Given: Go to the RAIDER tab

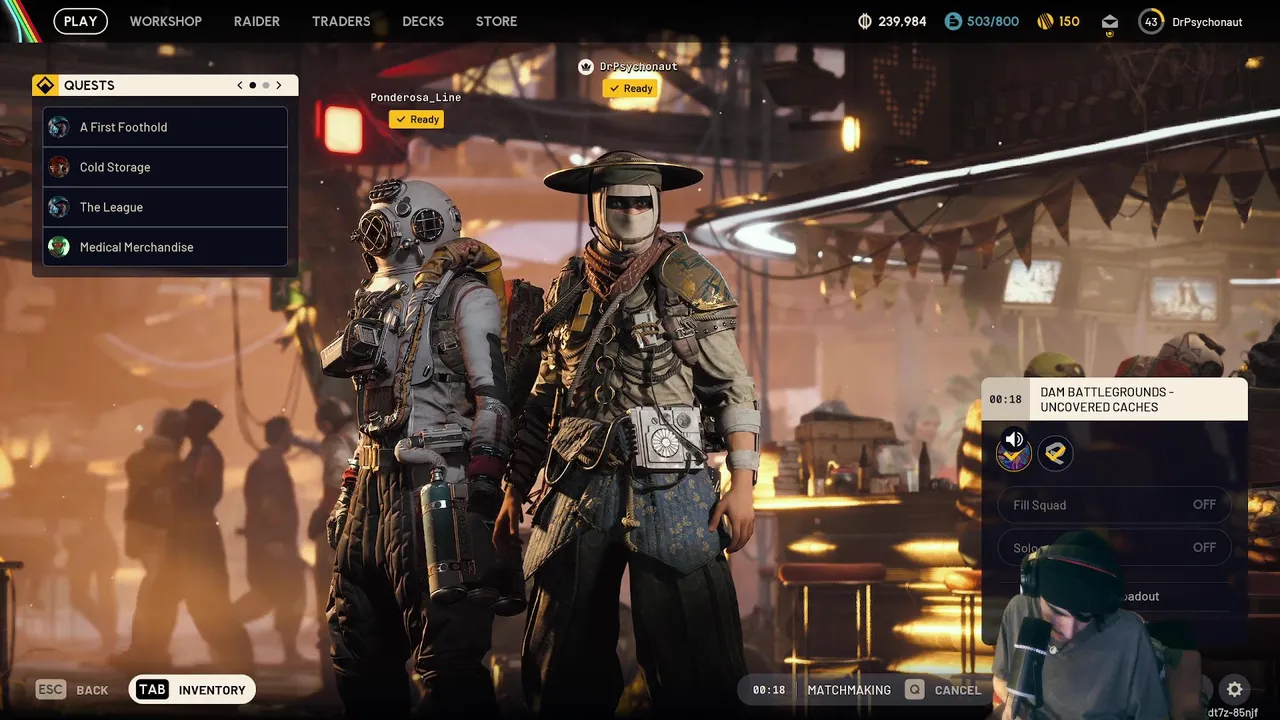Looking at the screenshot, I should 257,21.
